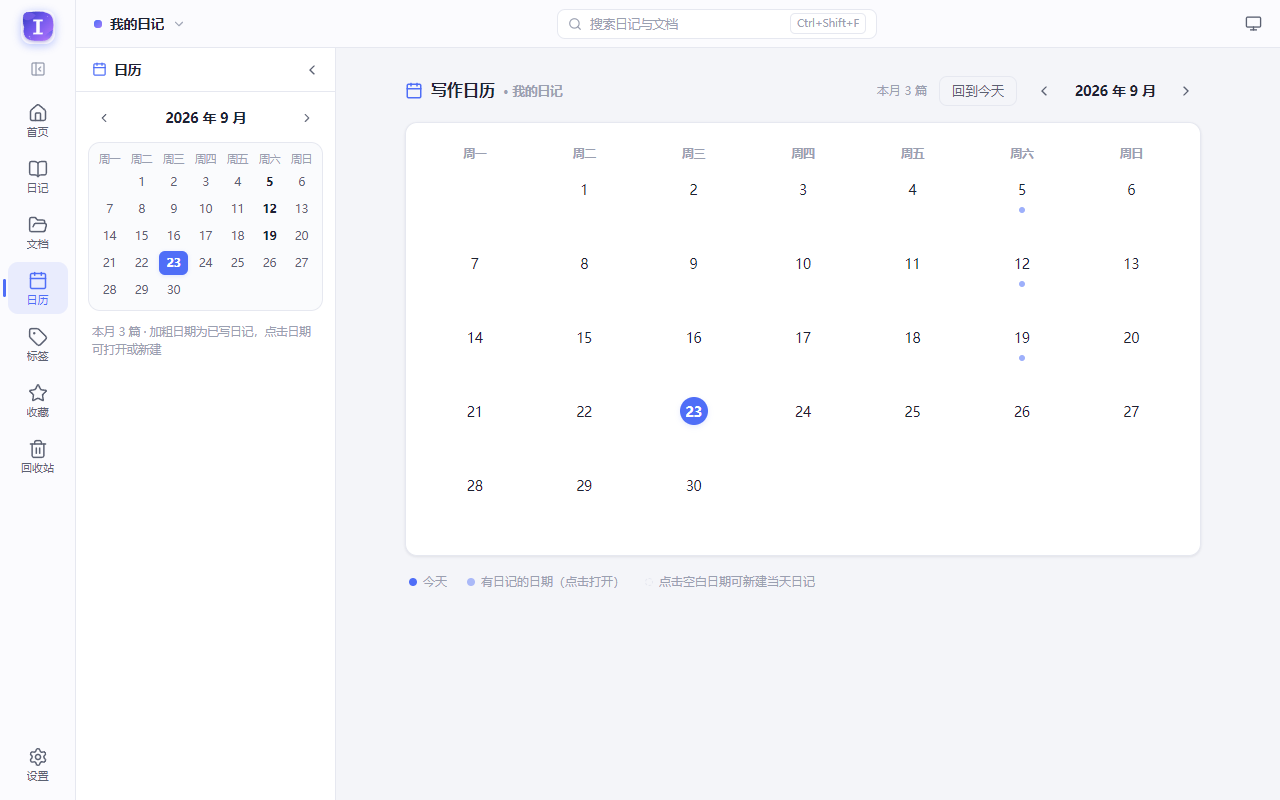Viewport: 1280px width, 800px height.
Task: Click the purple app logo icon
Action: (x=38, y=27)
